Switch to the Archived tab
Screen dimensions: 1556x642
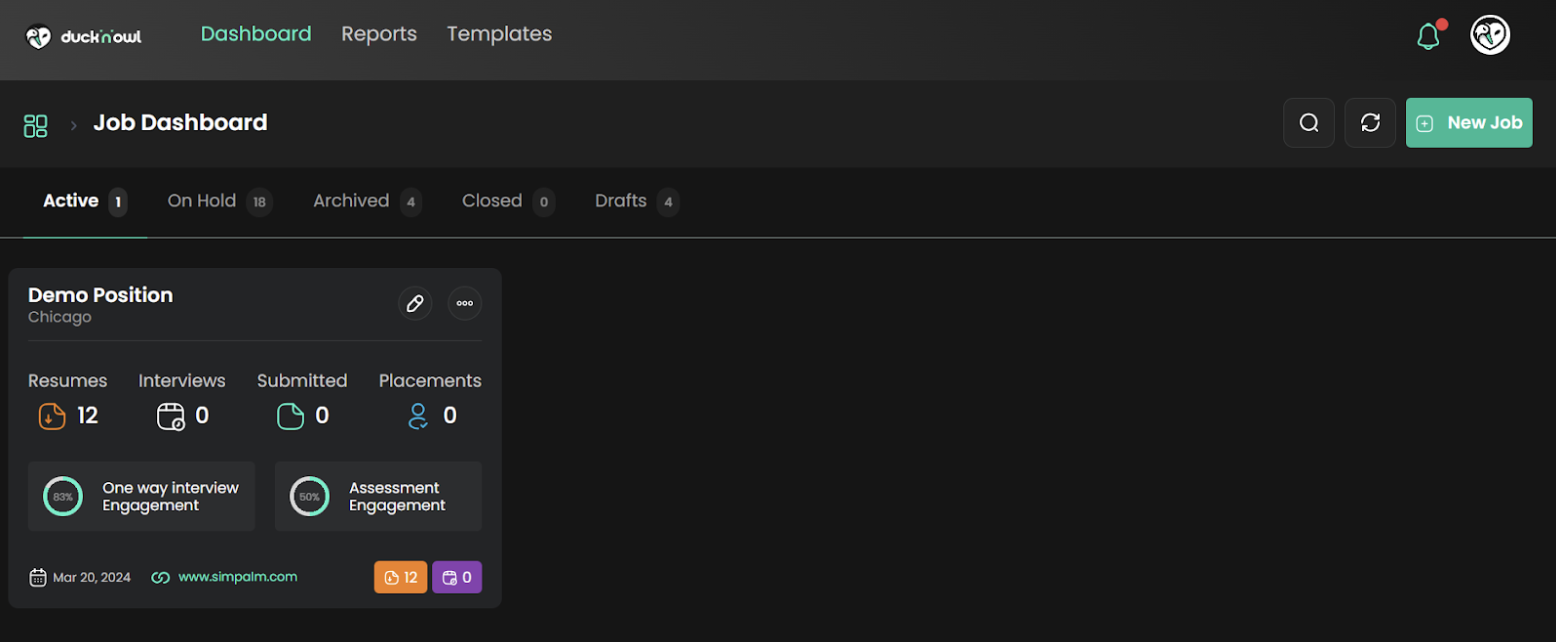(x=351, y=201)
